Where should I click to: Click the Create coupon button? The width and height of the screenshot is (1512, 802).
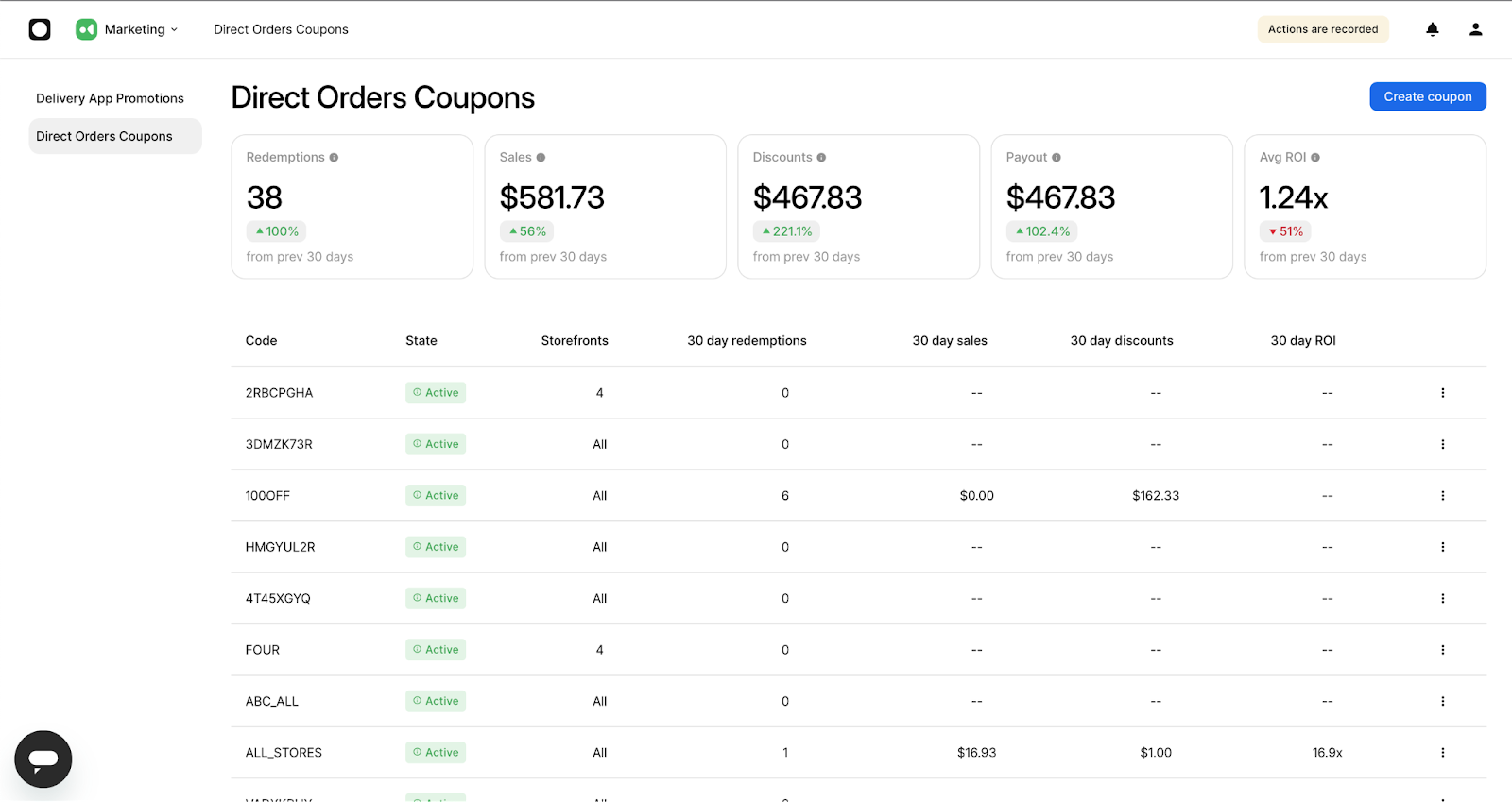pyautogui.click(x=1428, y=96)
